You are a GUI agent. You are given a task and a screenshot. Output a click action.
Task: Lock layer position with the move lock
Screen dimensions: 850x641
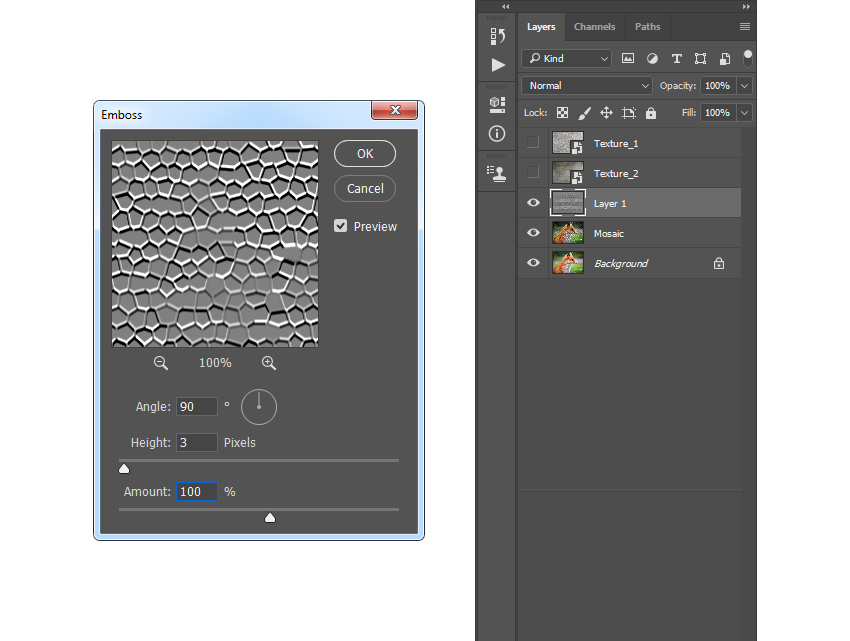coord(606,112)
